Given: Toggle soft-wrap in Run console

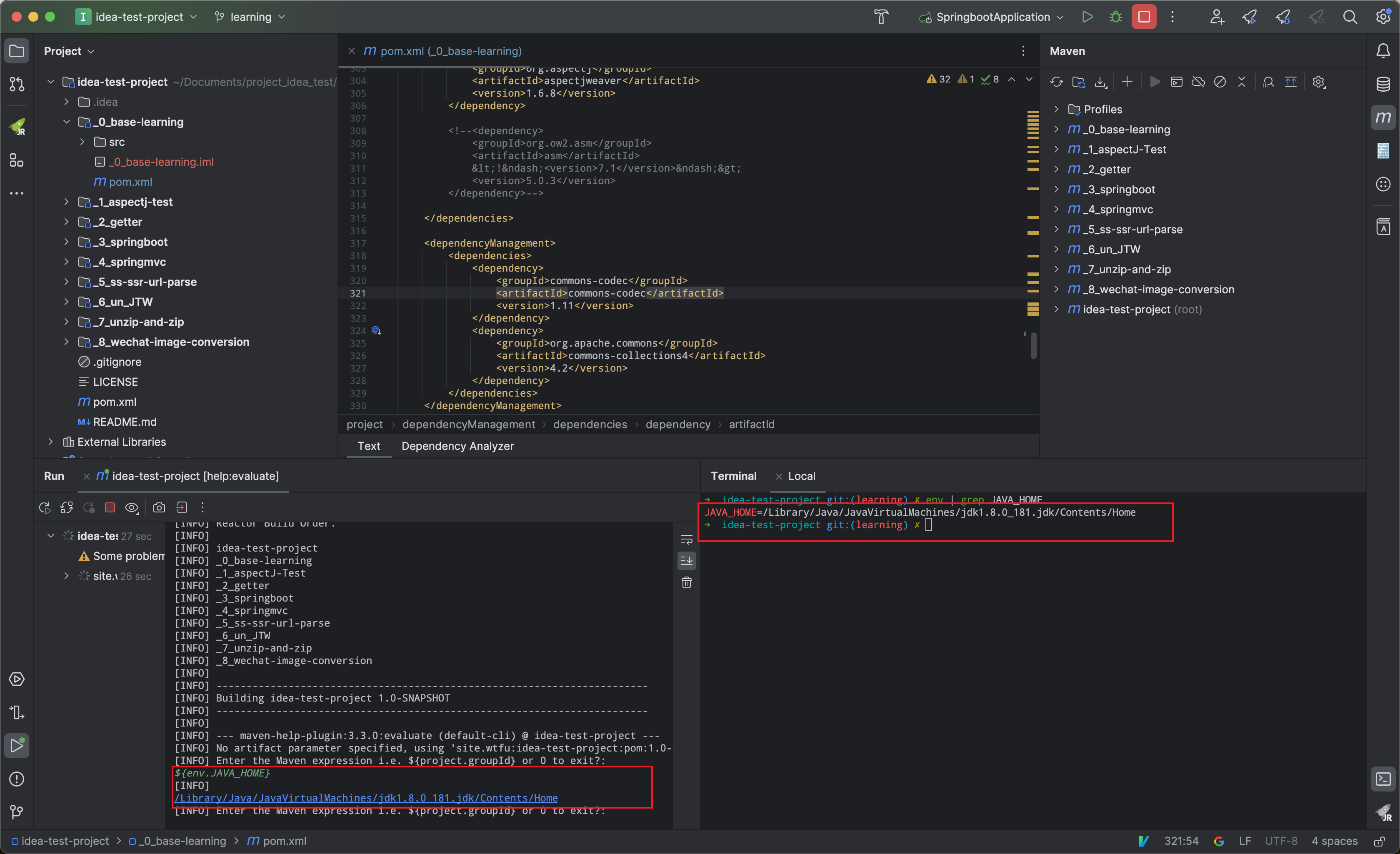Looking at the screenshot, I should (x=686, y=539).
